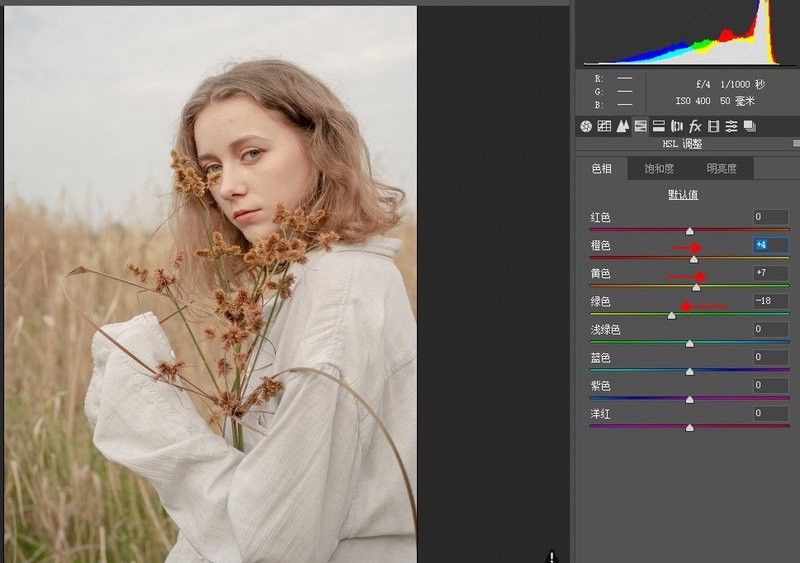
Task: Click the 蓝色 value field
Action: click(x=771, y=357)
